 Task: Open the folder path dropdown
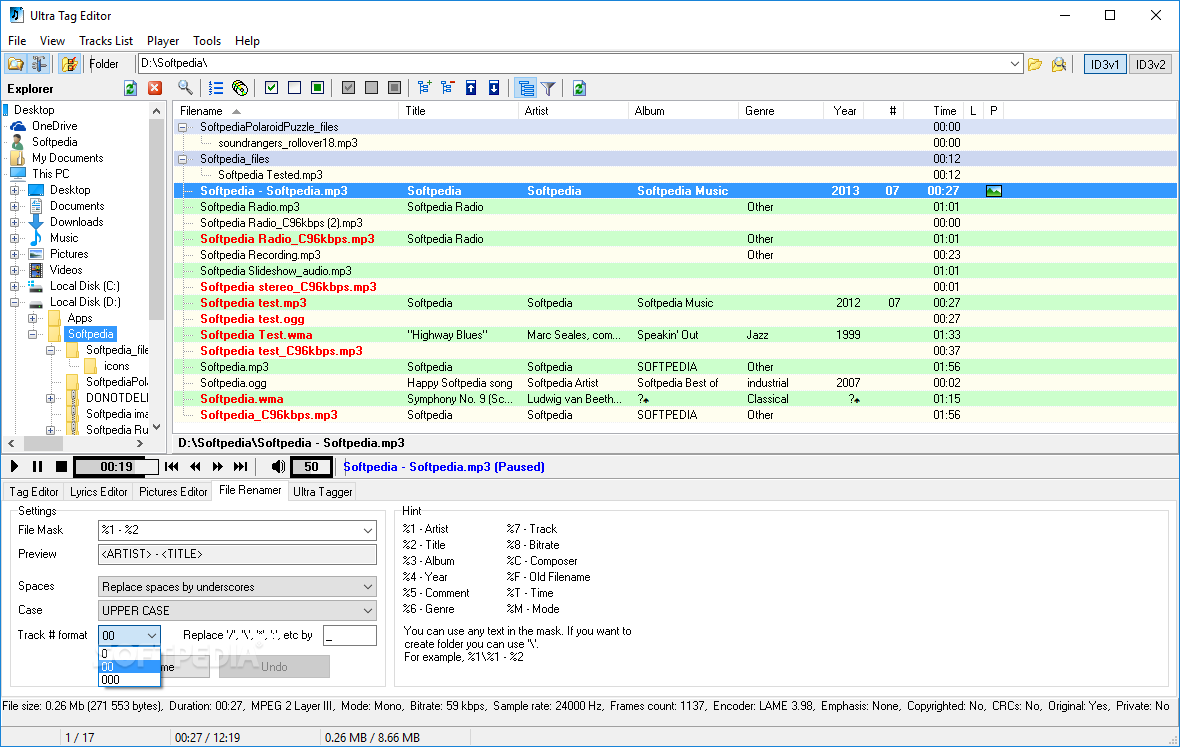(1014, 64)
